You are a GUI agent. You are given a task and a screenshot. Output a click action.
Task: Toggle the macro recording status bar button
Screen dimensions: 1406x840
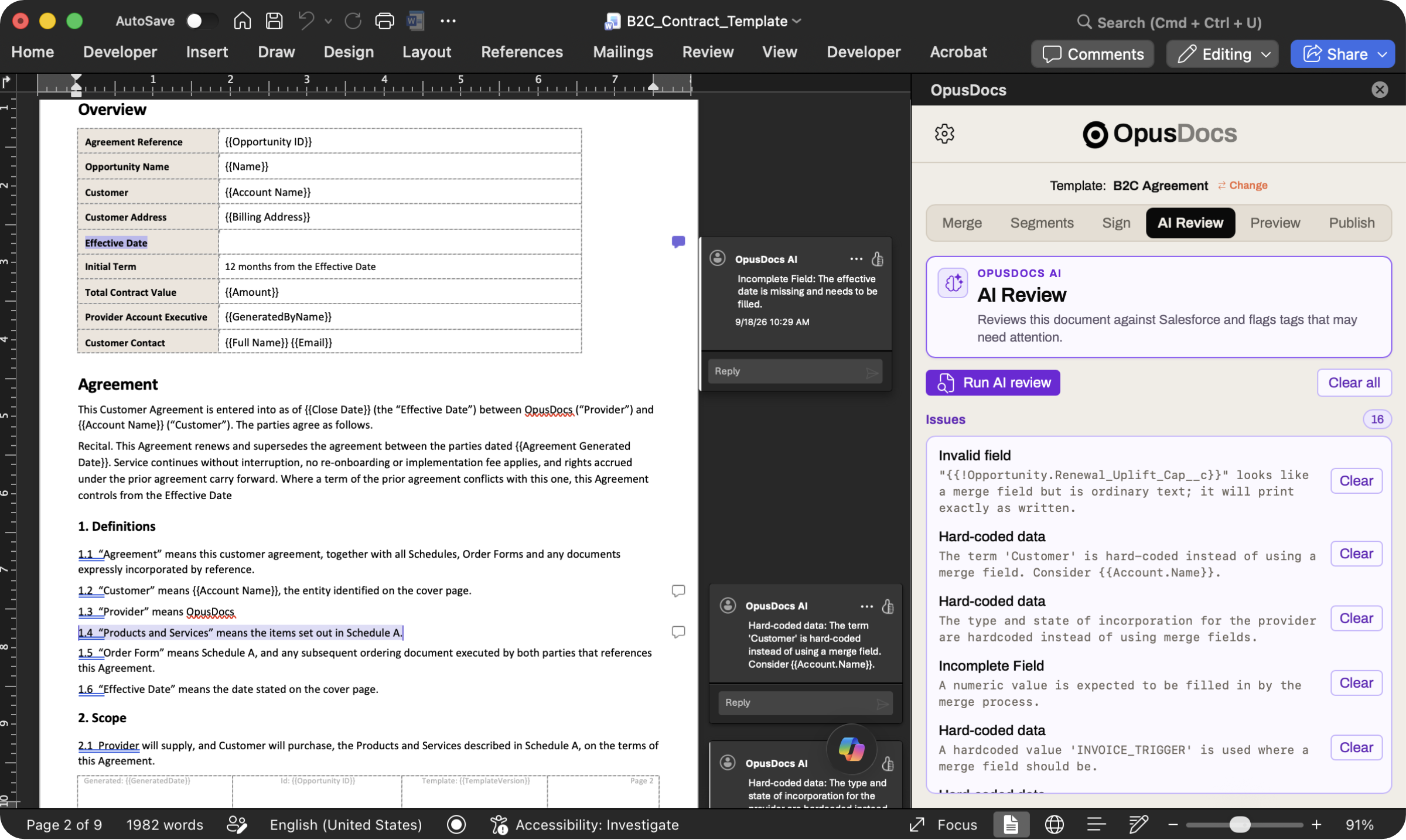point(456,825)
